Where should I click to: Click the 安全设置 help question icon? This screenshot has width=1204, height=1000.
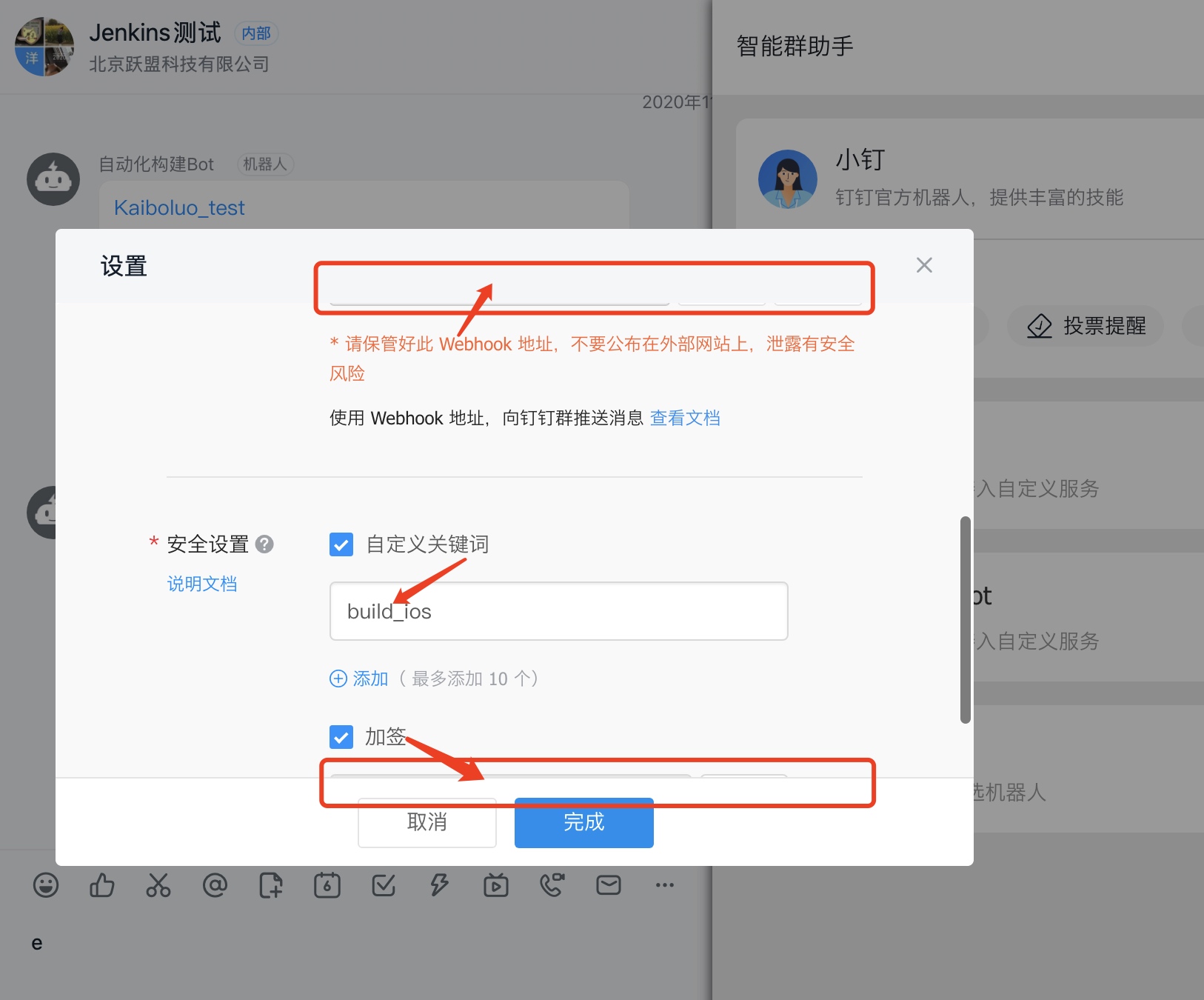tap(264, 544)
